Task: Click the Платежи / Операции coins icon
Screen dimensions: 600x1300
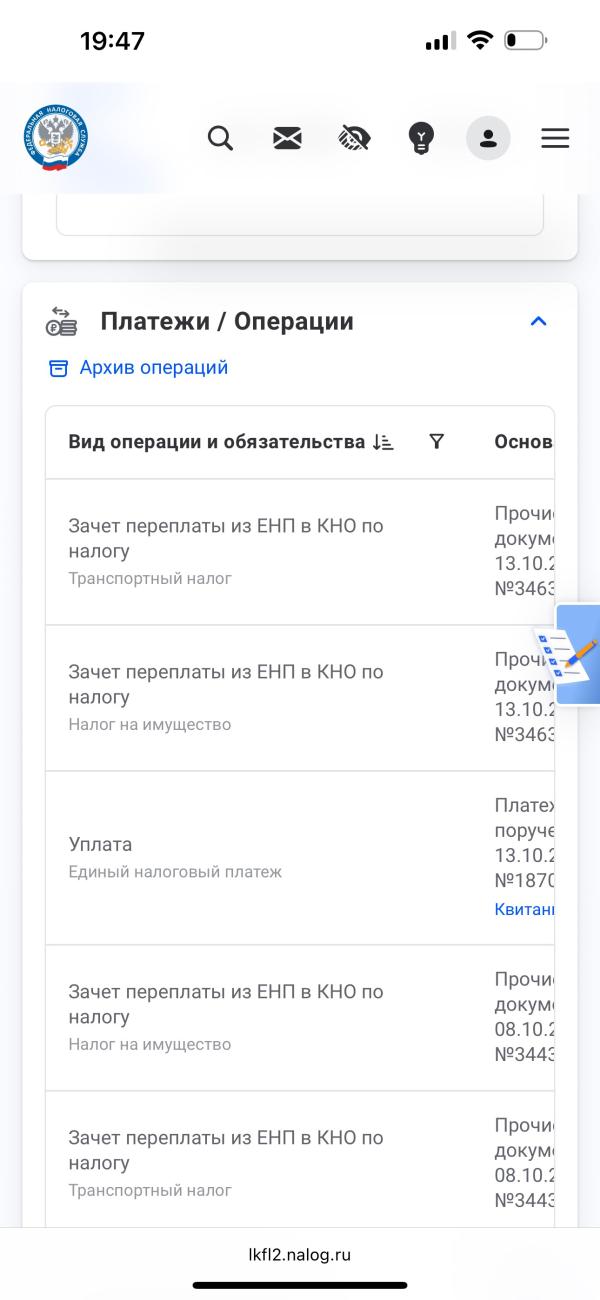Action: pos(61,322)
